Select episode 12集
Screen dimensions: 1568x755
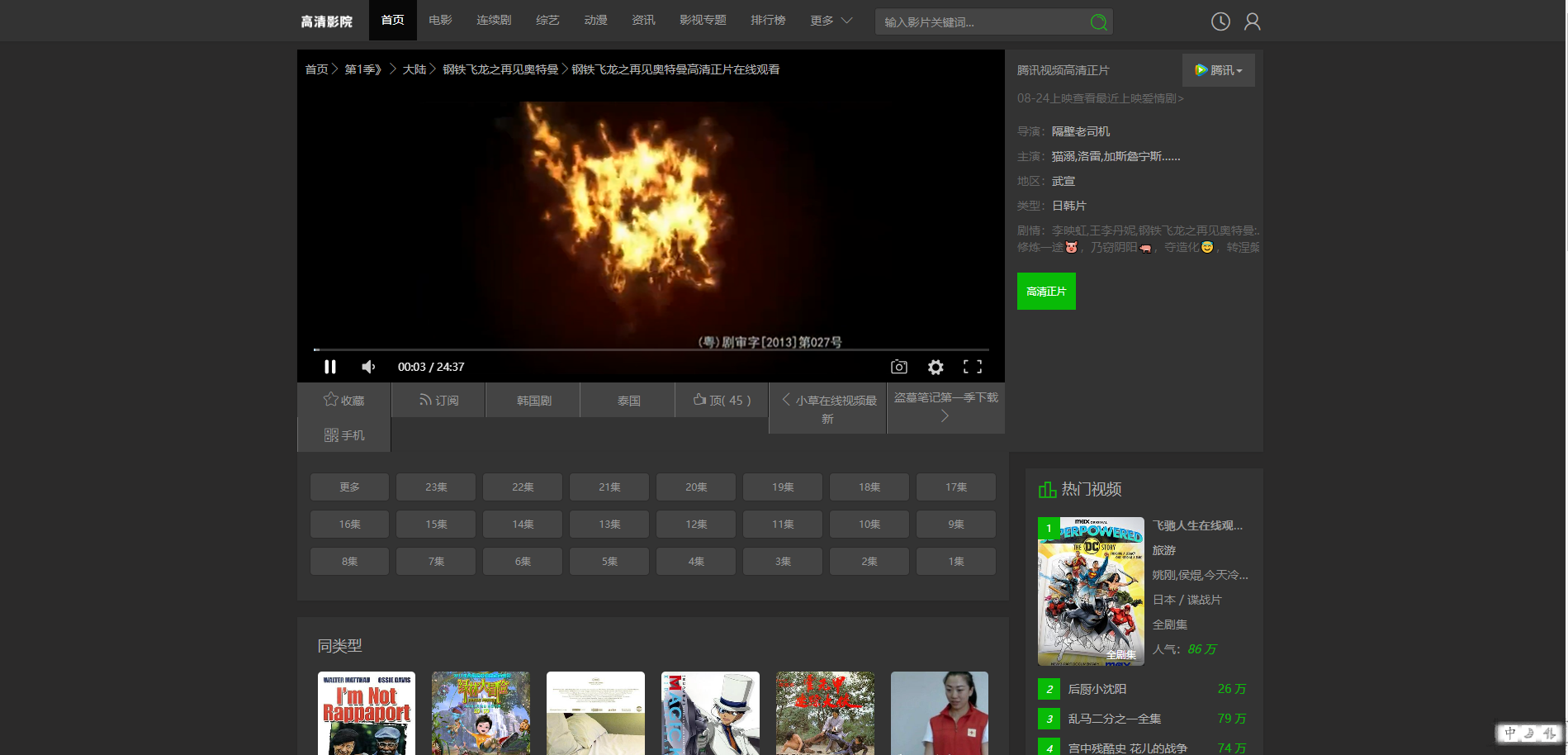[x=696, y=525]
